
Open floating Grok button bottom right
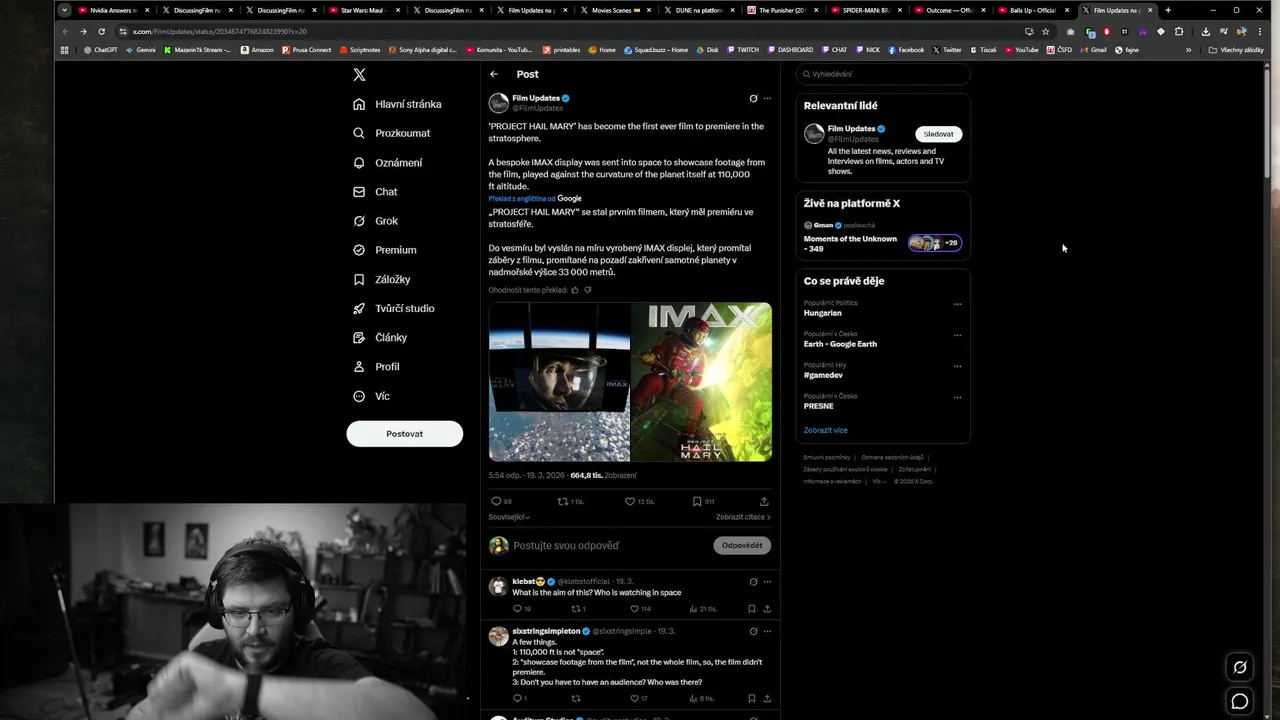coord(1240,667)
